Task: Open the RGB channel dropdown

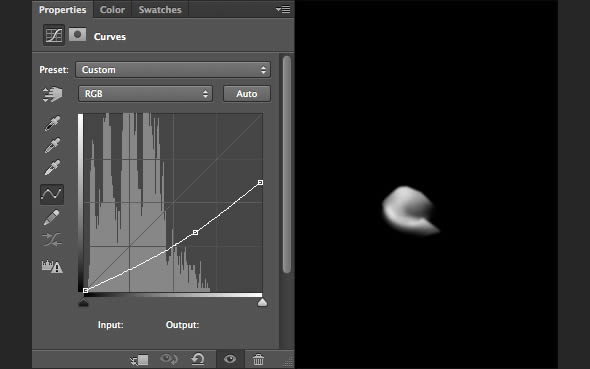Action: point(145,94)
